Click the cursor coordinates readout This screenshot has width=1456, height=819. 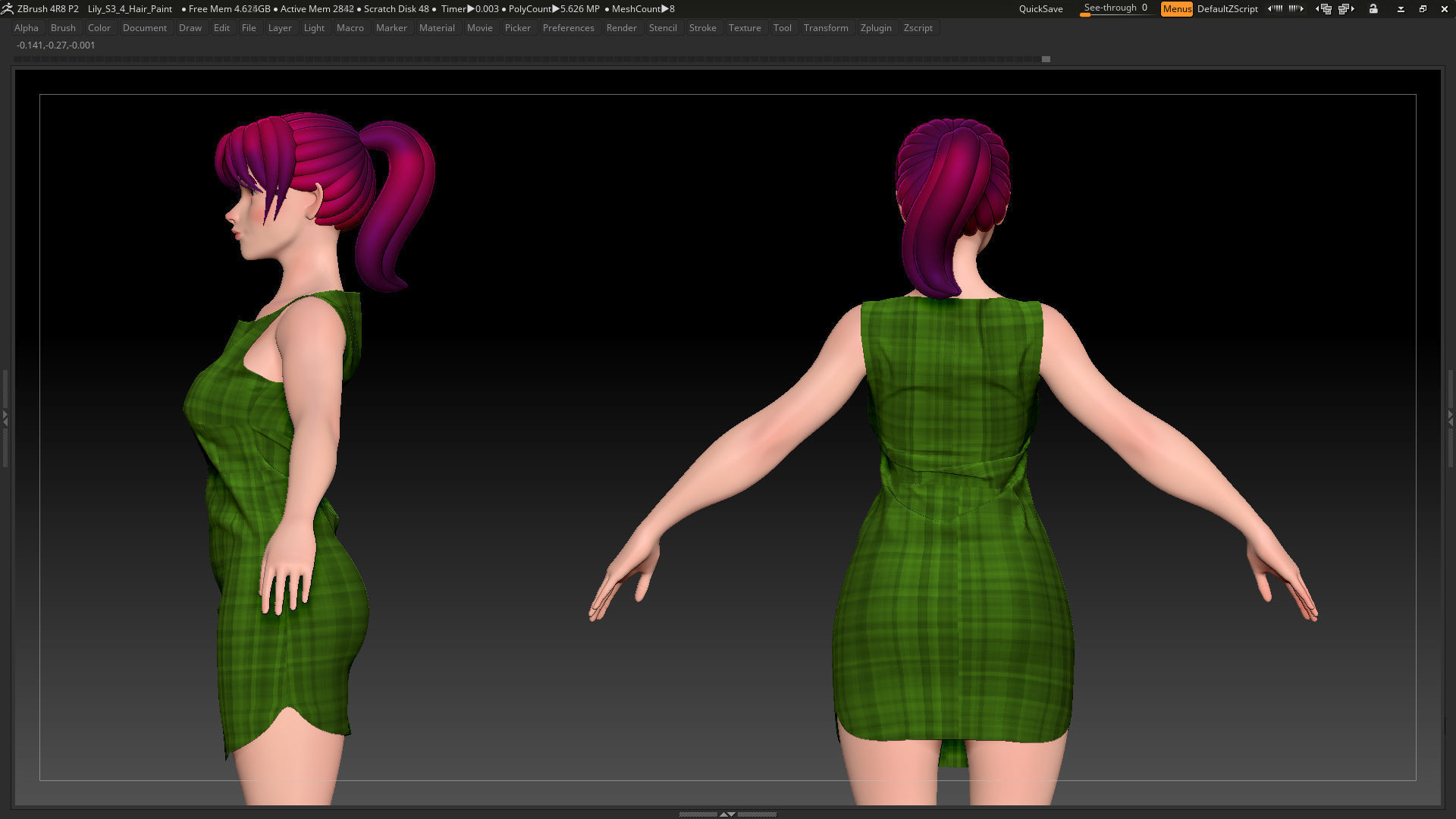[55, 45]
